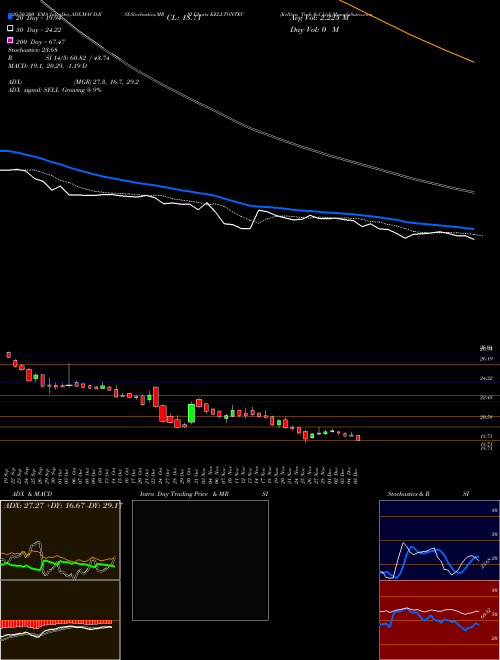500x660 pixels.
Task: Click the 'CL: 18.71' closing price label
Action: click(184, 18)
